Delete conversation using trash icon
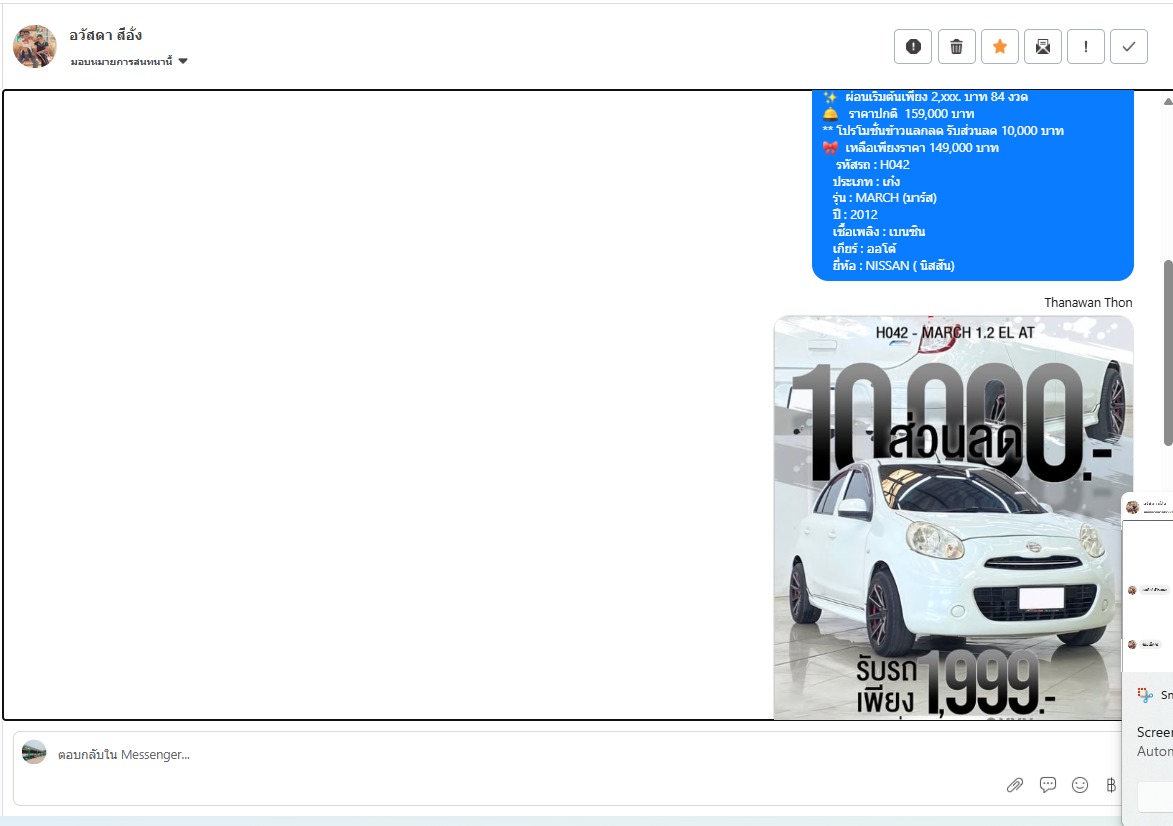The image size is (1173, 826). [x=956, y=46]
